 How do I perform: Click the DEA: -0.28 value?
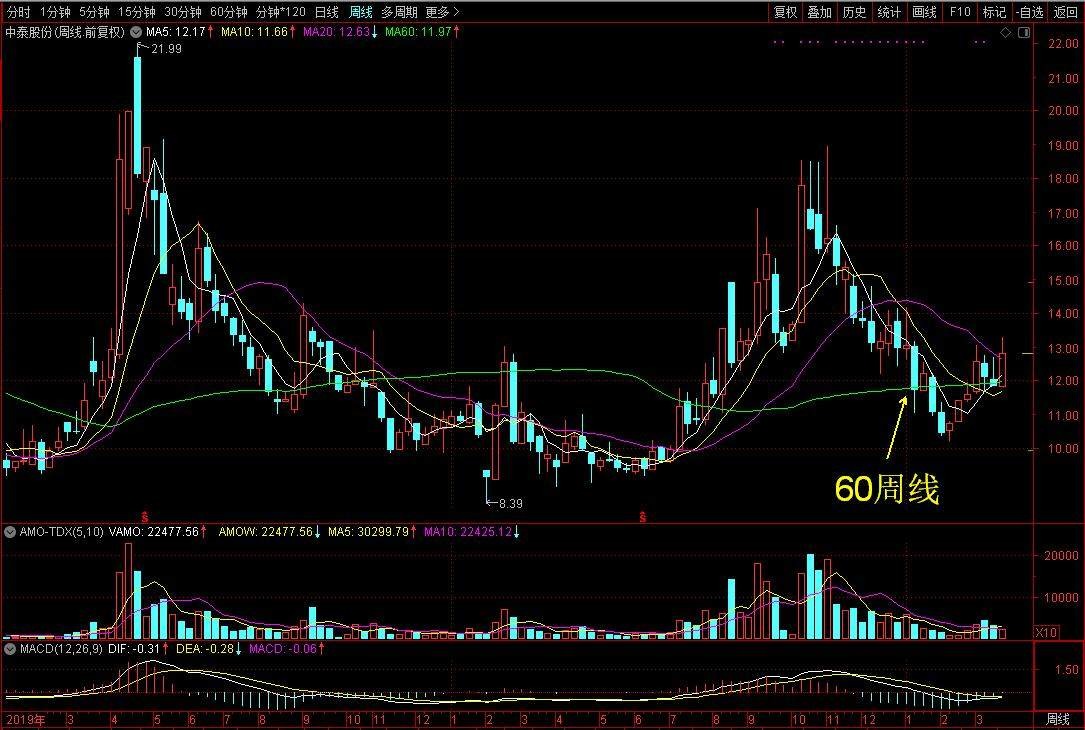205,649
